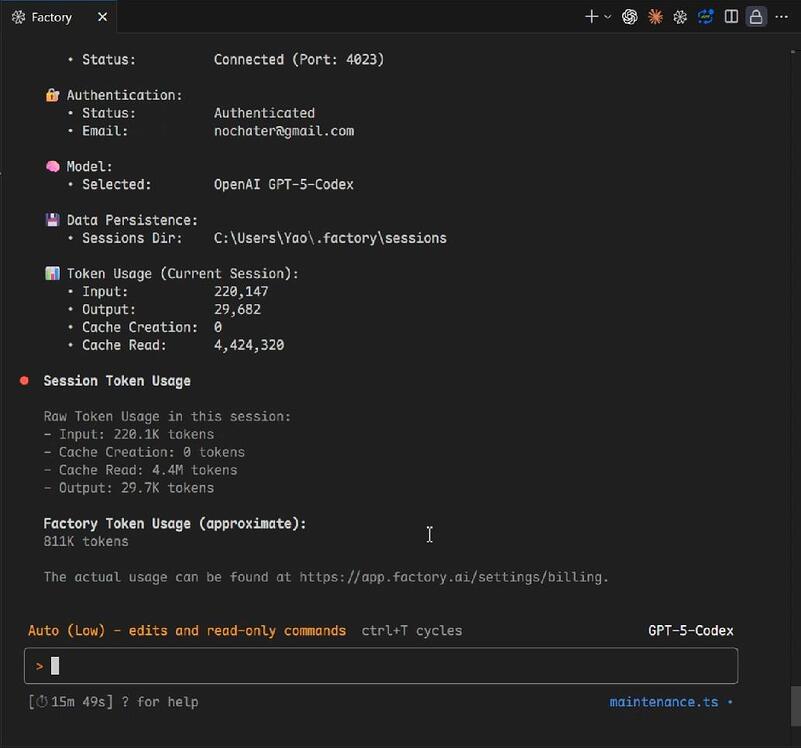Close the Factory tab
801x748 pixels.
click(x=103, y=17)
